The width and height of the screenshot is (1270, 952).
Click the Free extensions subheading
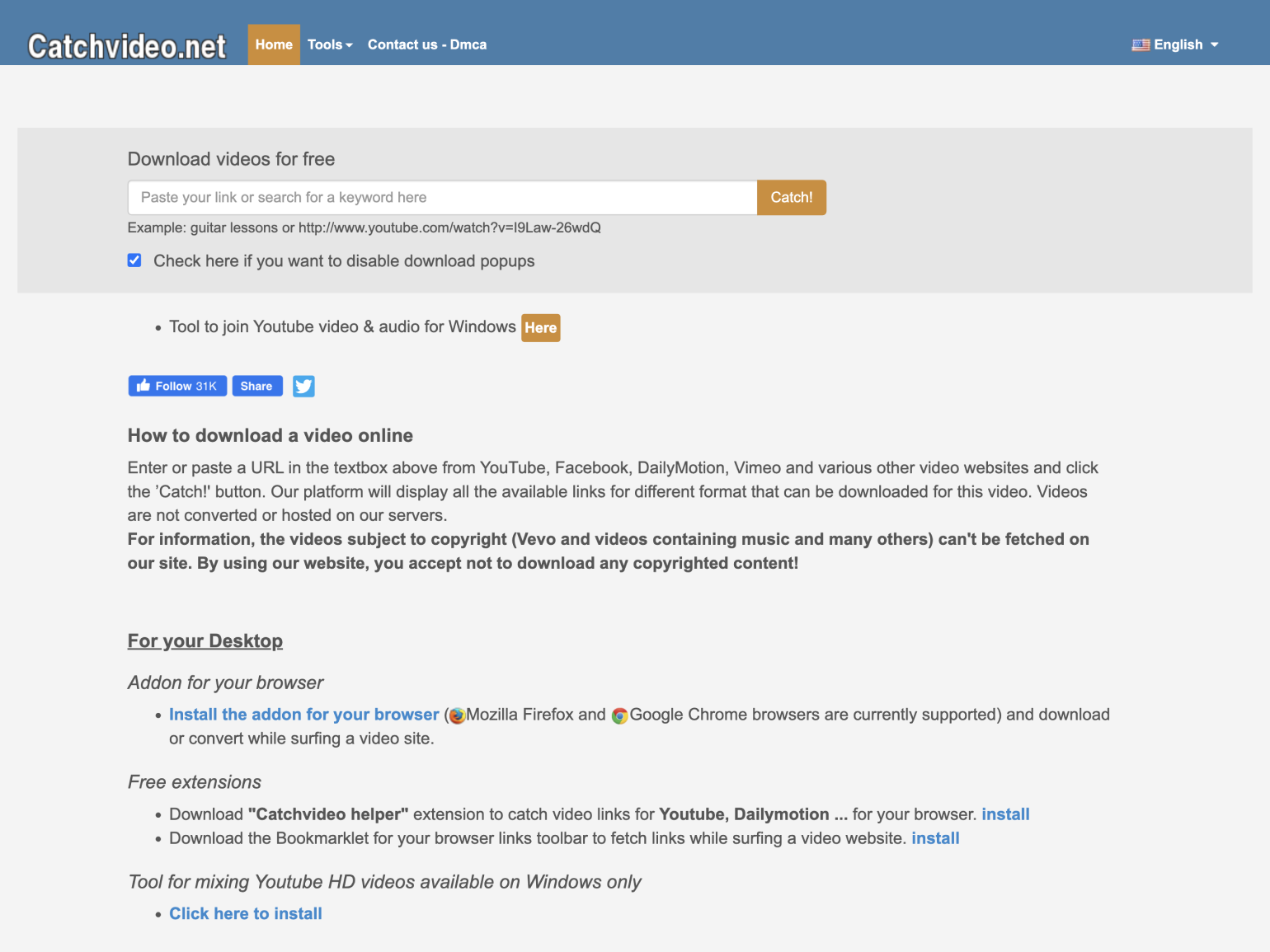tap(195, 782)
